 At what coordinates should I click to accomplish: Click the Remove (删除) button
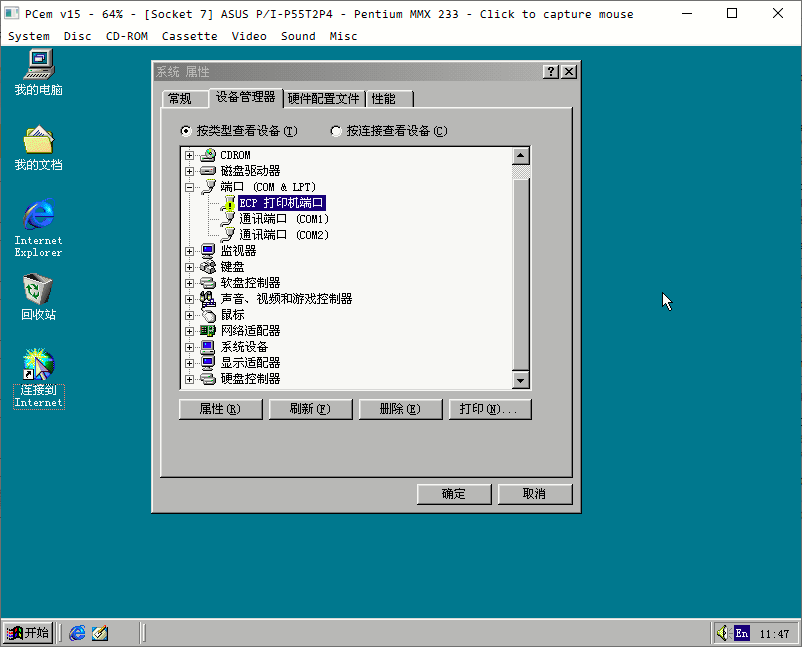coord(400,409)
